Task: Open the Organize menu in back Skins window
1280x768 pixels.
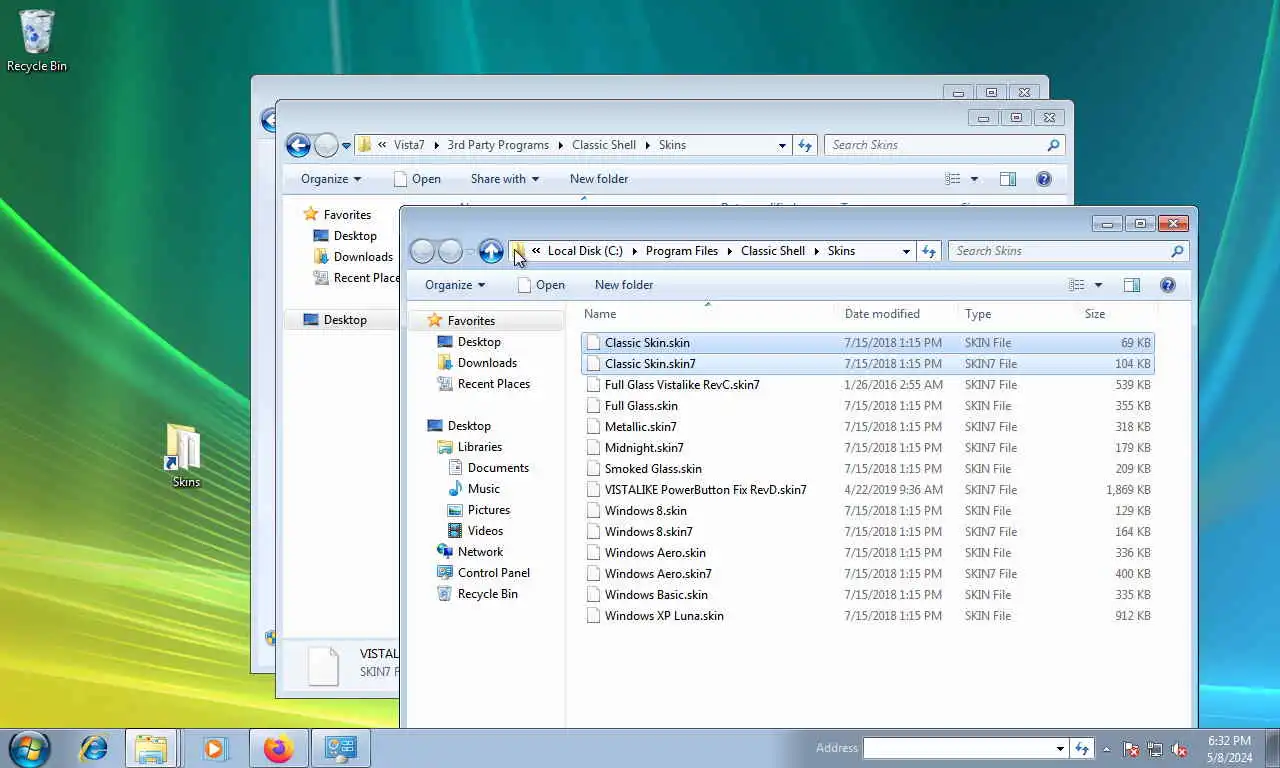Action: click(x=331, y=179)
